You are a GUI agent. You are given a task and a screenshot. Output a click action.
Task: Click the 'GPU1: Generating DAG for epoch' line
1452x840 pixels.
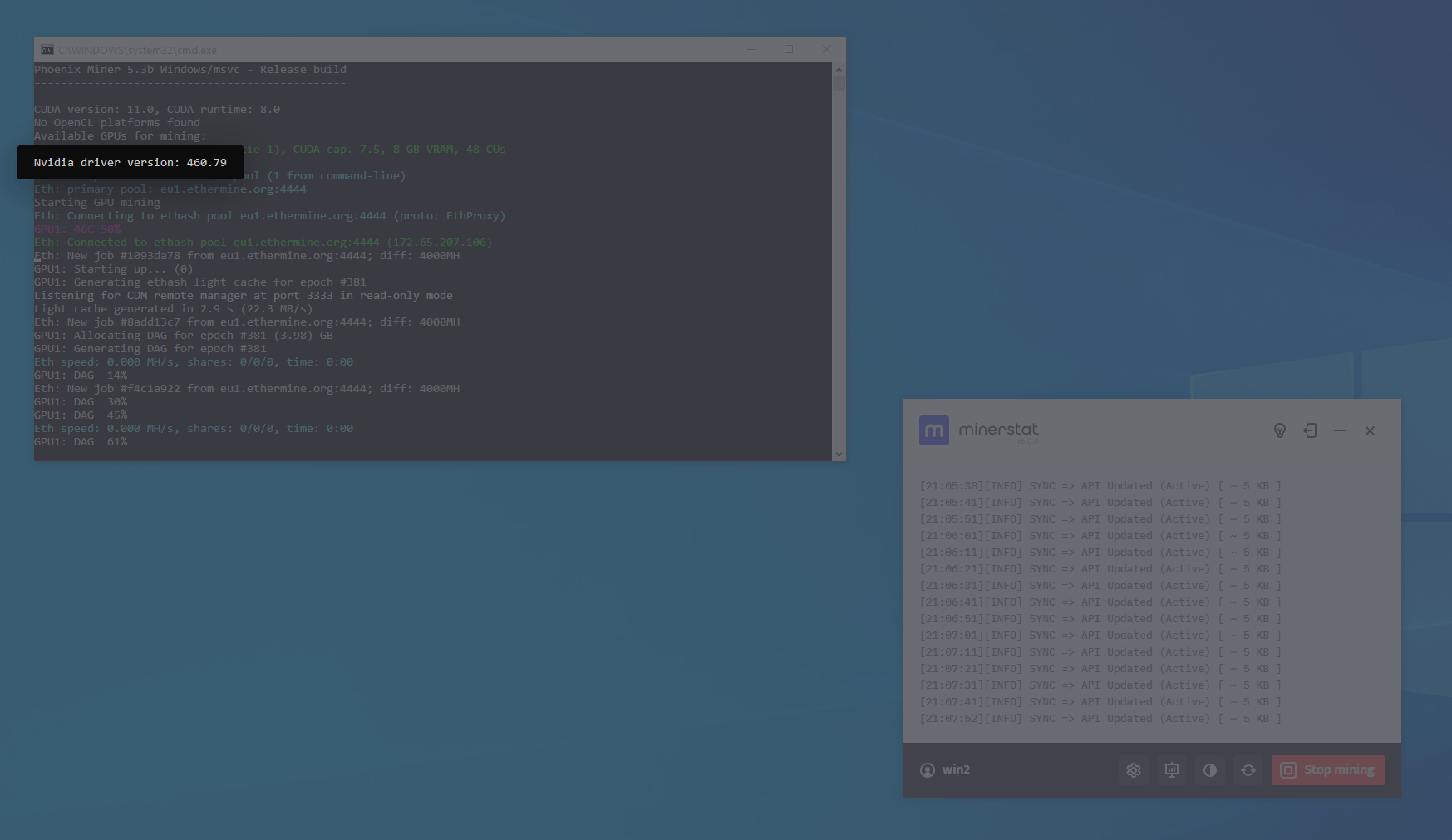150,349
